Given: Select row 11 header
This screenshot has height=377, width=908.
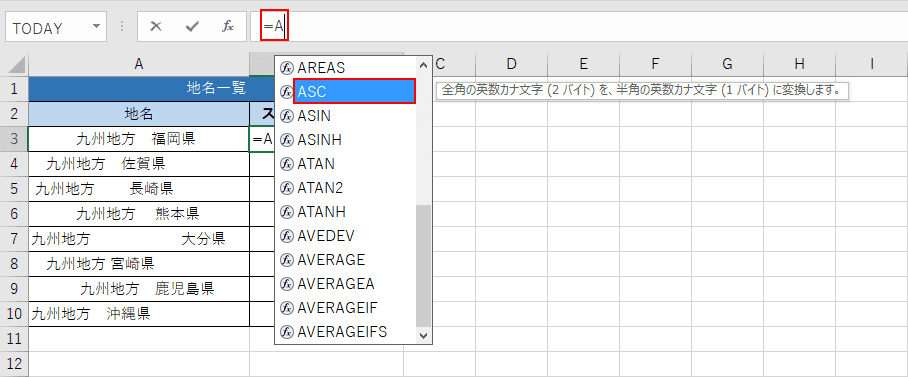Looking at the screenshot, I should tap(14, 339).
